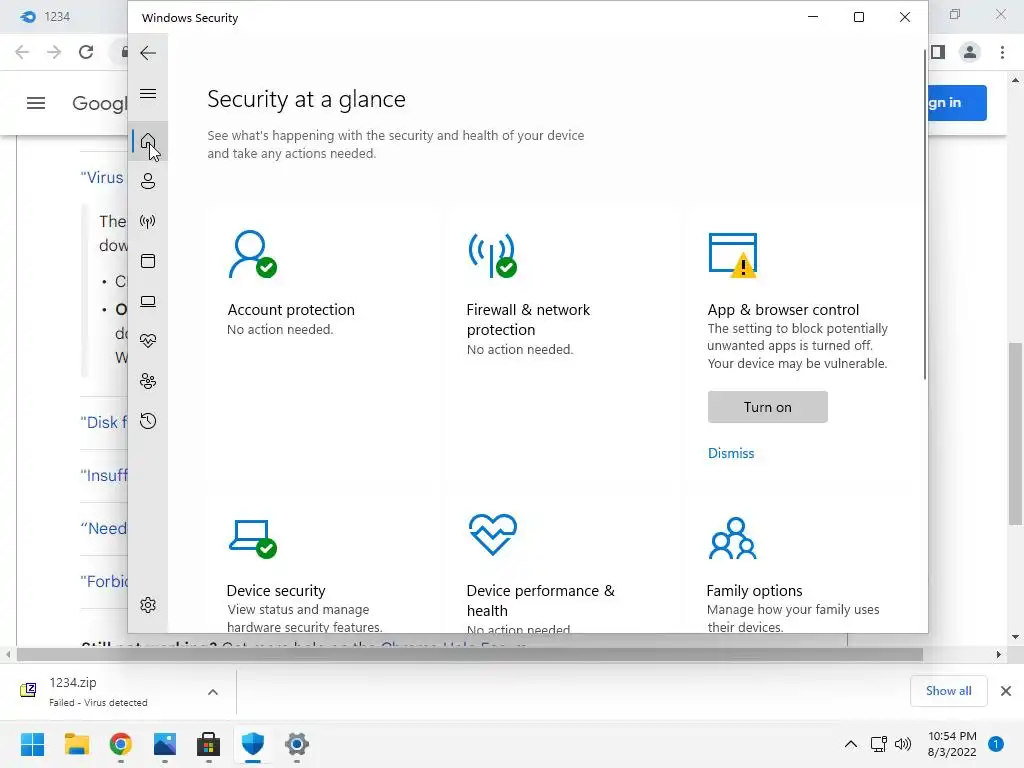
Task: Open Account protection heading link
Action: pos(291,310)
